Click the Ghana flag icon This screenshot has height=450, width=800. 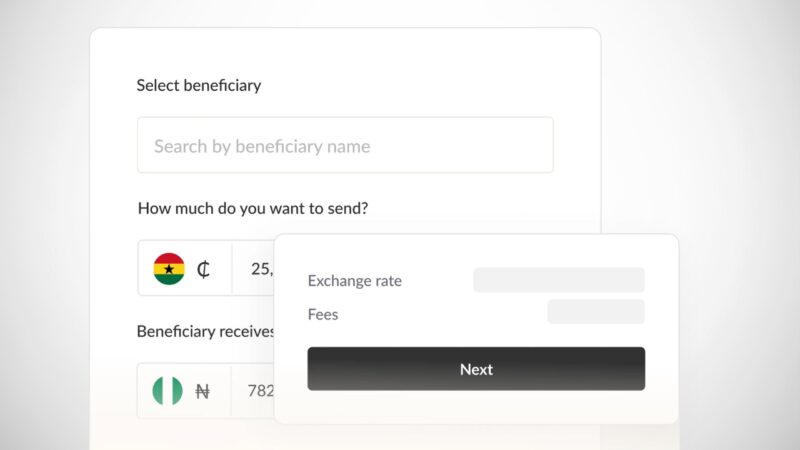[169, 269]
